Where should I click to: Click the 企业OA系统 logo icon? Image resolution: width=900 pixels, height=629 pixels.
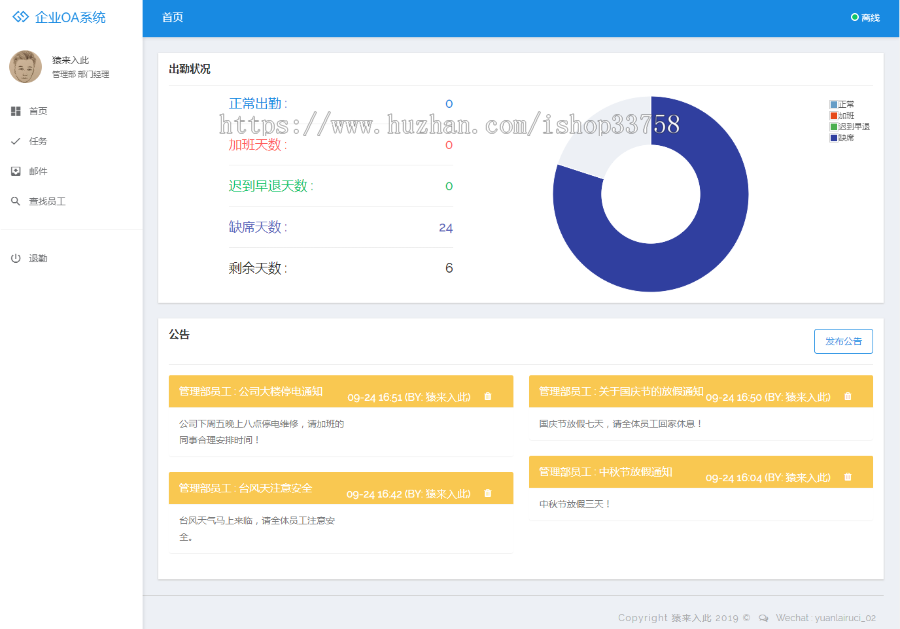pyautogui.click(x=21, y=18)
